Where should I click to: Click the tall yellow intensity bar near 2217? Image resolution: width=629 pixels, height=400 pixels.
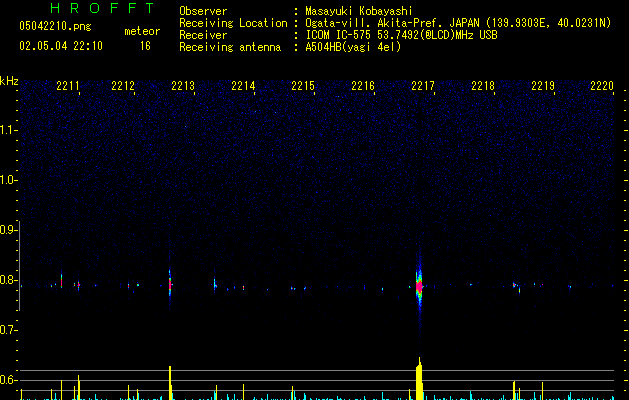(x=419, y=379)
